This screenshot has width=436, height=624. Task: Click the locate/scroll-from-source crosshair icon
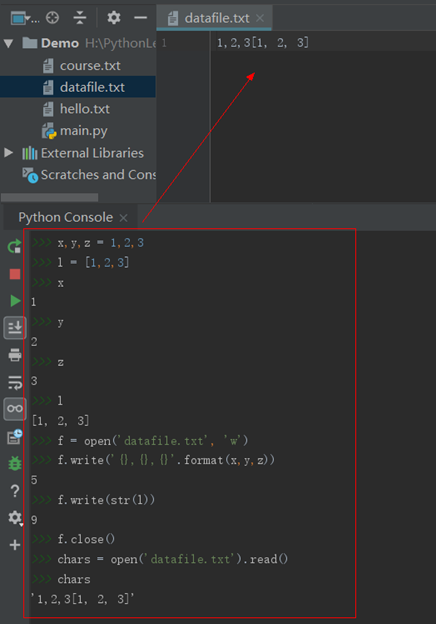pyautogui.click(x=53, y=18)
